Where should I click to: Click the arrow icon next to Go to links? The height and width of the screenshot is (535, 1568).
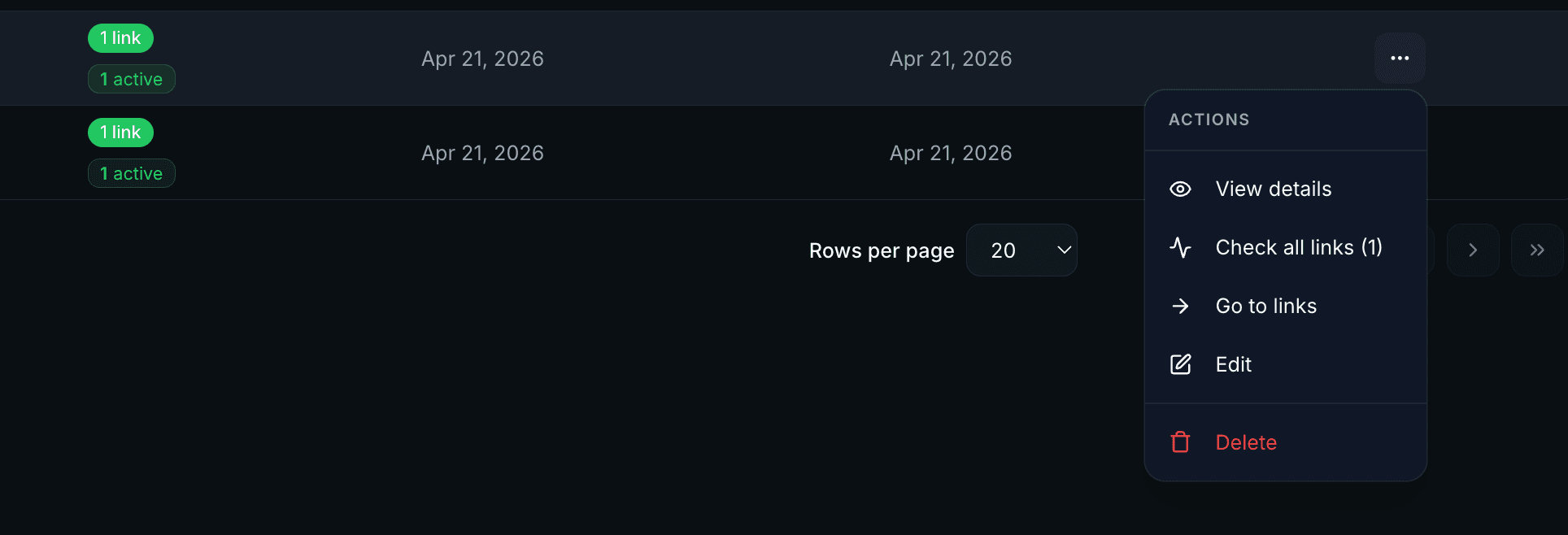tap(1180, 306)
